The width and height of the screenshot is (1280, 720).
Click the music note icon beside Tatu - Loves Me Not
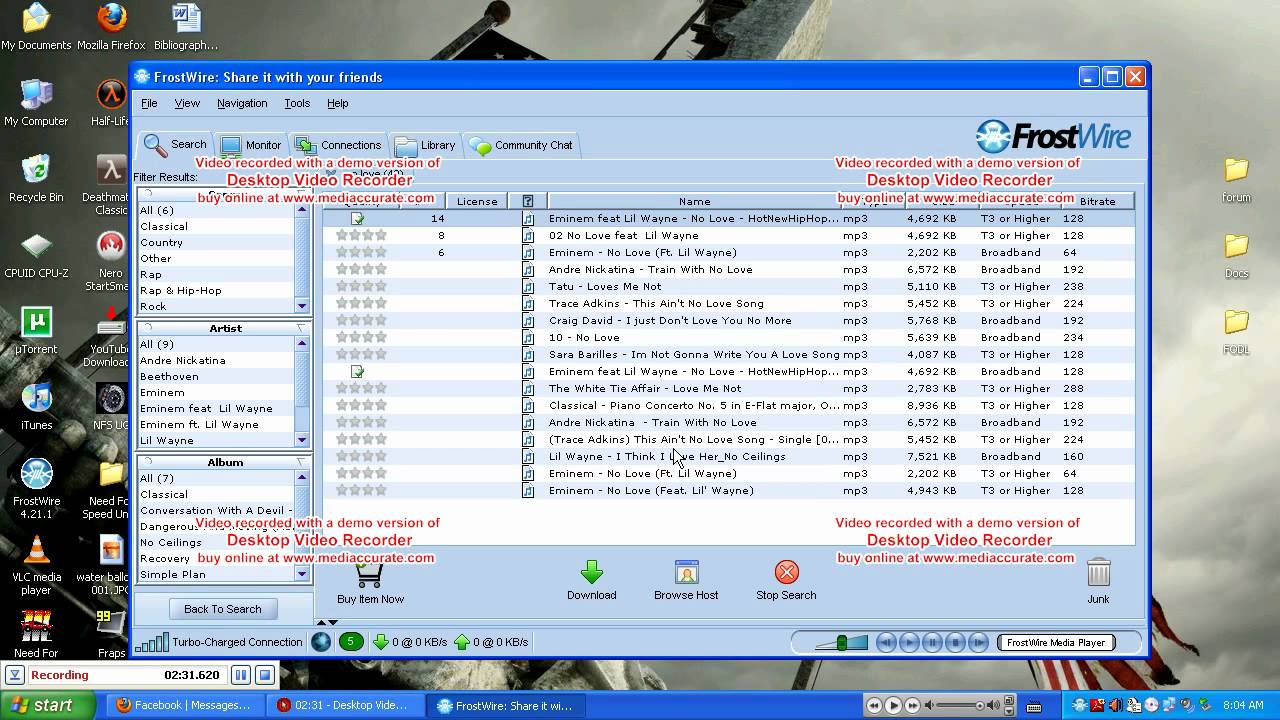coord(528,286)
